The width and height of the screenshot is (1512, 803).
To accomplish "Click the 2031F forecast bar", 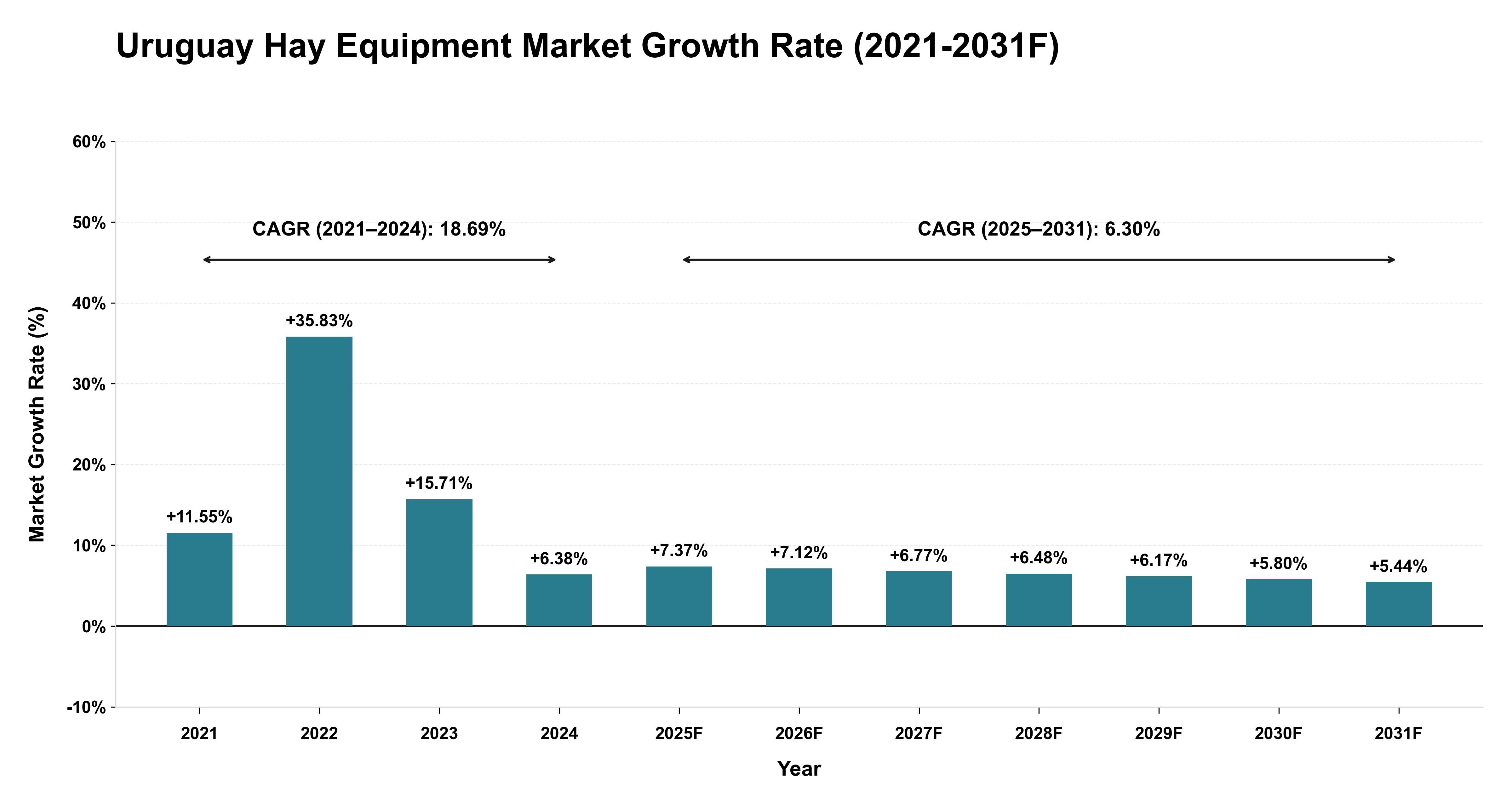I will tap(1399, 604).
